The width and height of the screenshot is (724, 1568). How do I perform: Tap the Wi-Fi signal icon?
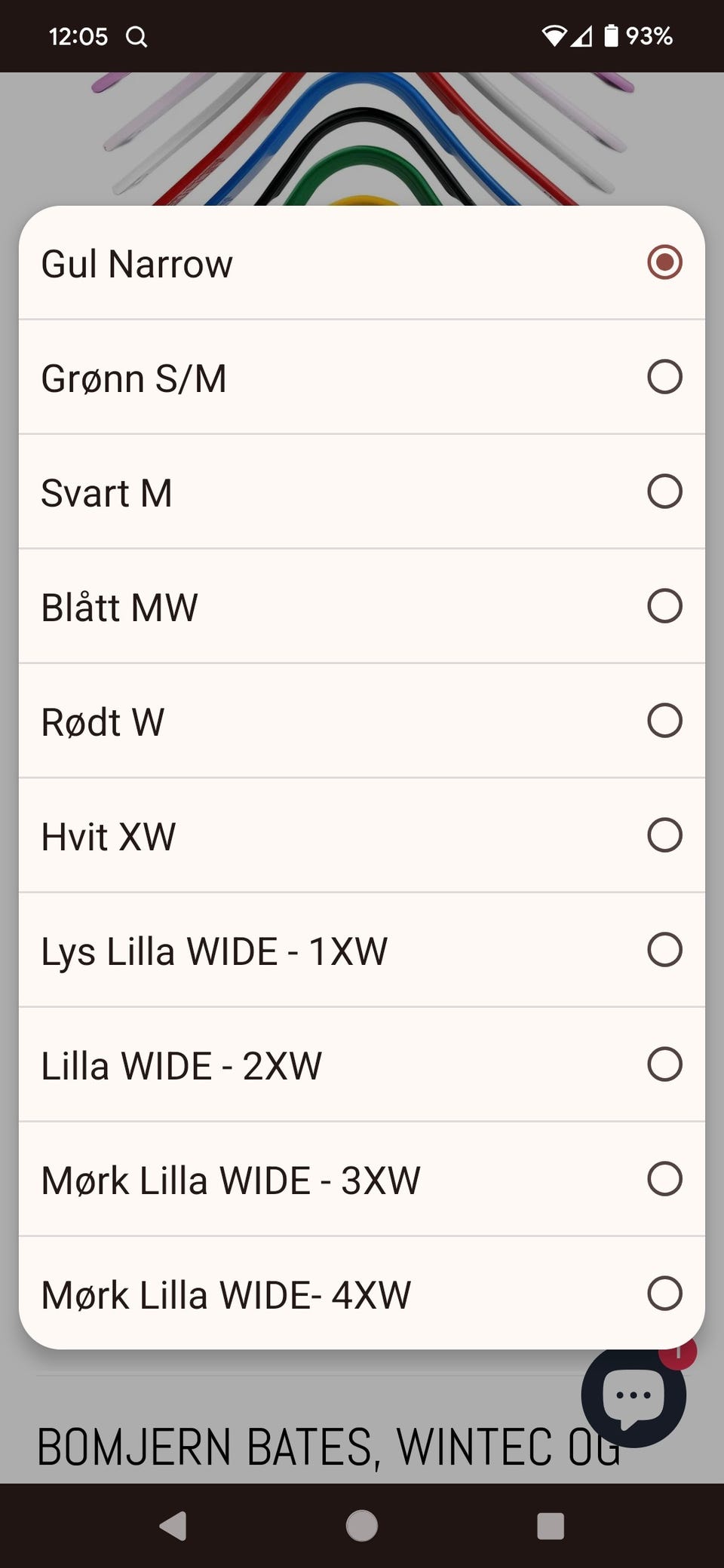pos(554,35)
